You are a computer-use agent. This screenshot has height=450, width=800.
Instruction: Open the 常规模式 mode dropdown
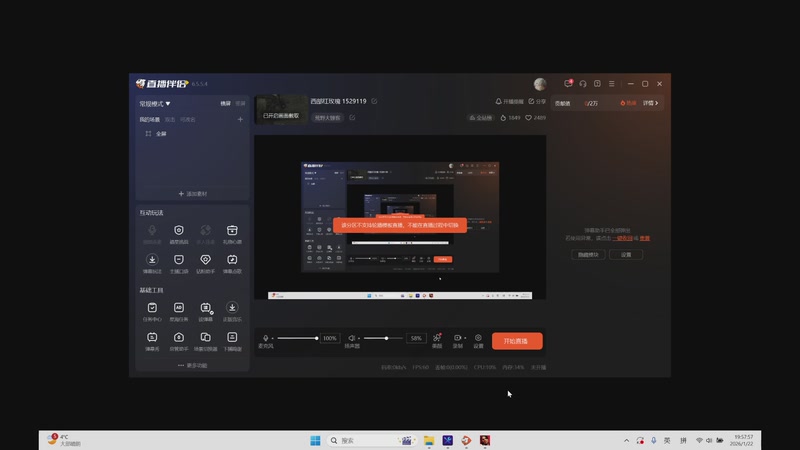click(x=155, y=104)
